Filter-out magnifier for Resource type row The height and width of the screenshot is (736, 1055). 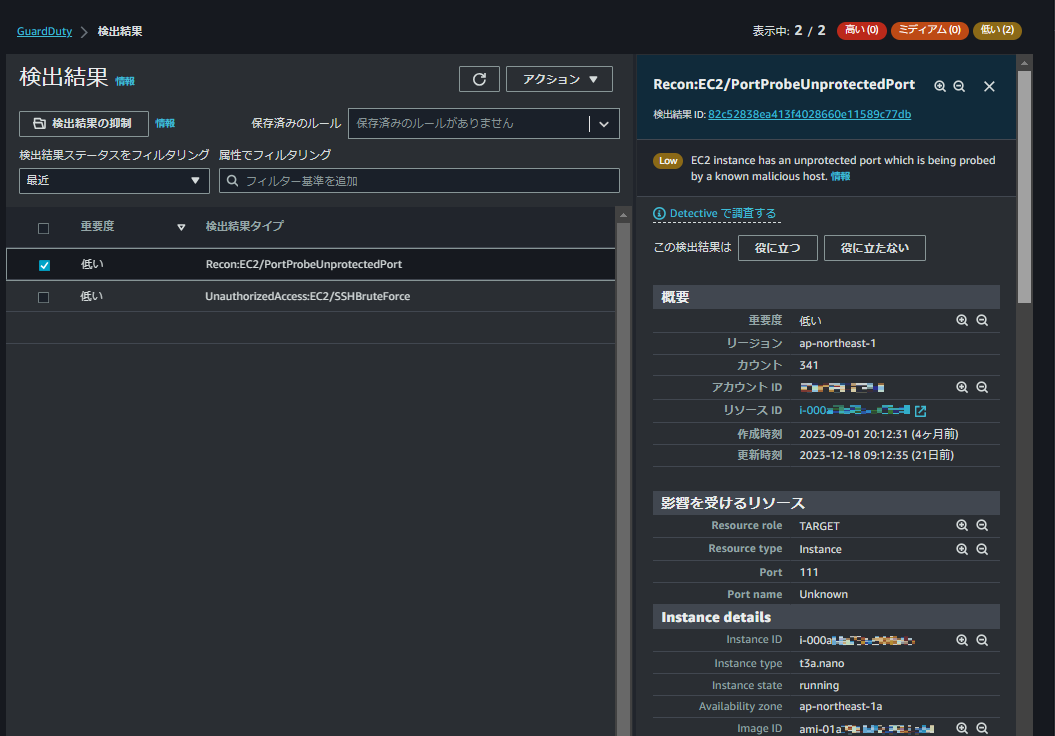click(x=982, y=549)
